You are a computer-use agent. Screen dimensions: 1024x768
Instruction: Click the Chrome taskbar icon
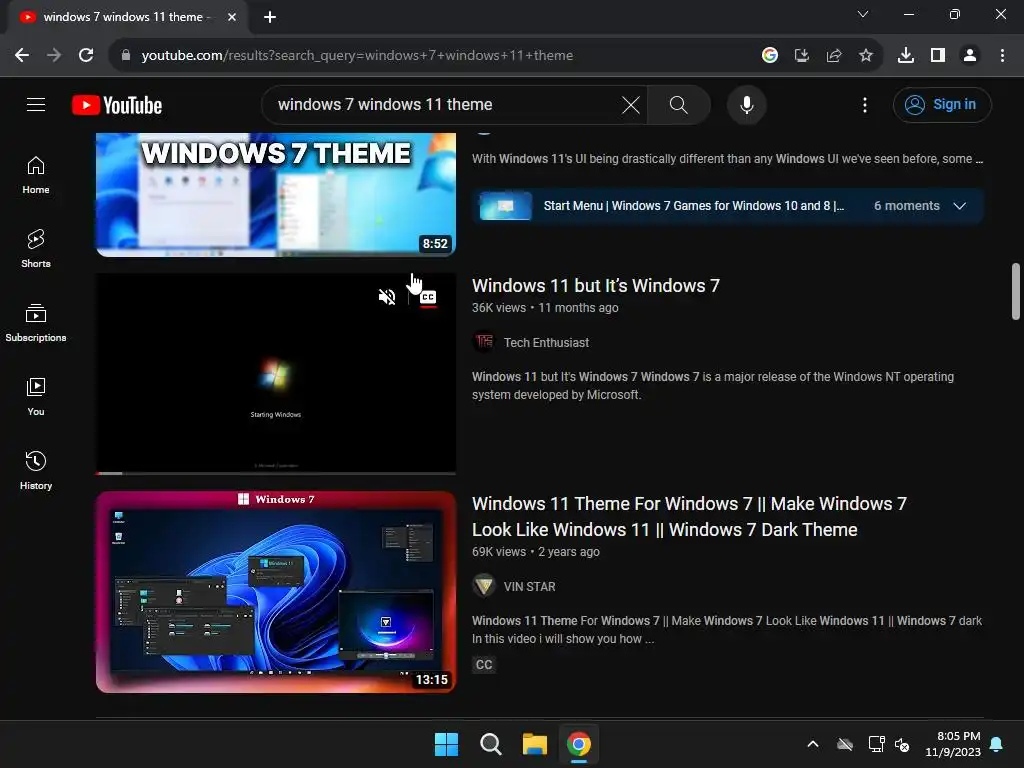pos(579,744)
